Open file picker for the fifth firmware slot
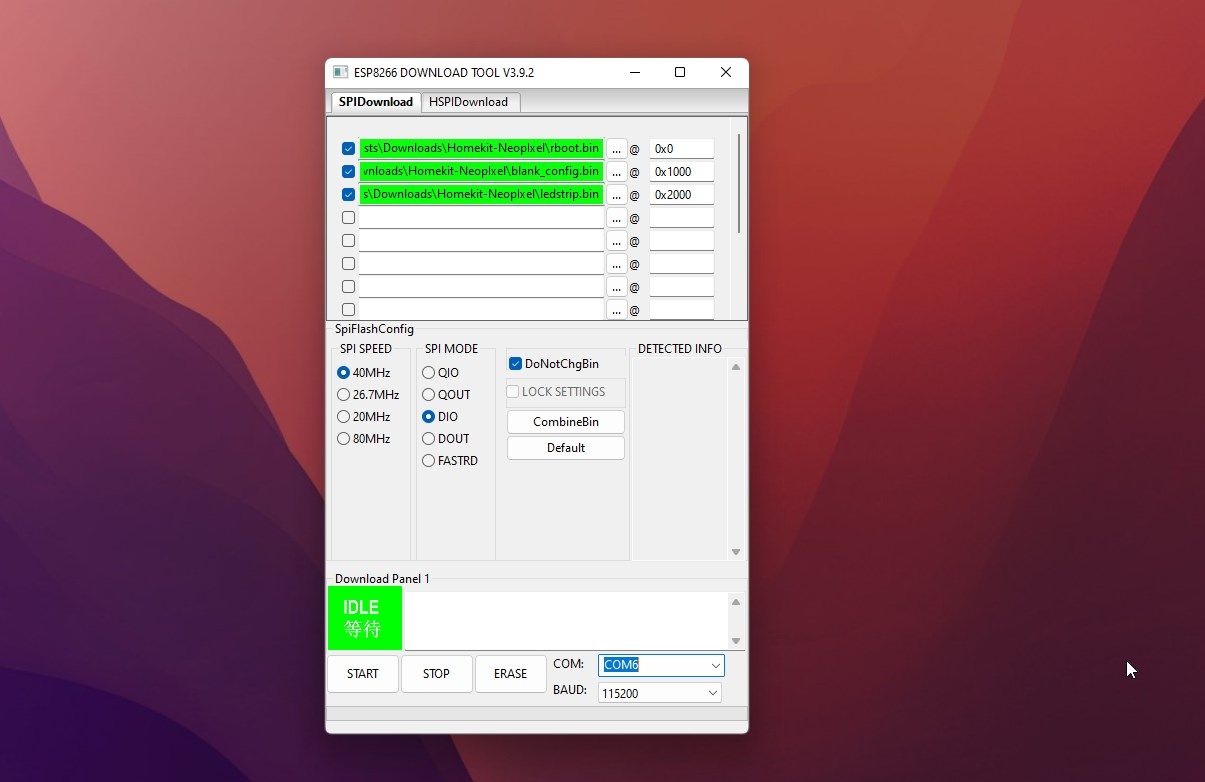The image size is (1205, 782). pyautogui.click(x=616, y=240)
